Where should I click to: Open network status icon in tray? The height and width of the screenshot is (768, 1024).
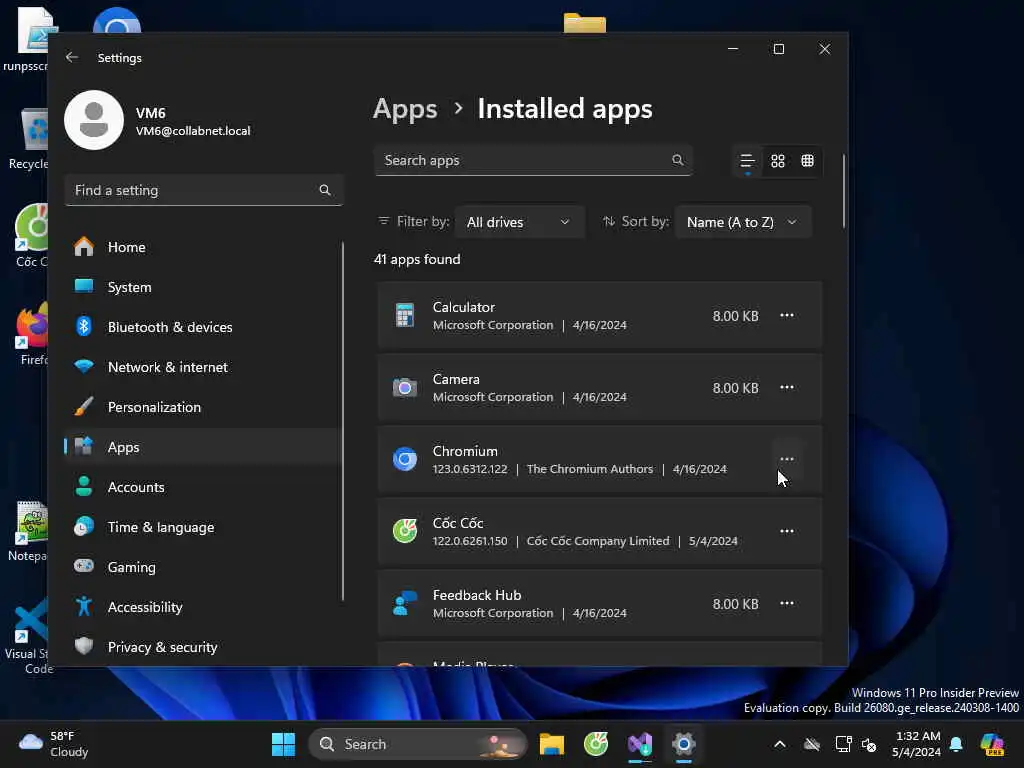(x=843, y=744)
